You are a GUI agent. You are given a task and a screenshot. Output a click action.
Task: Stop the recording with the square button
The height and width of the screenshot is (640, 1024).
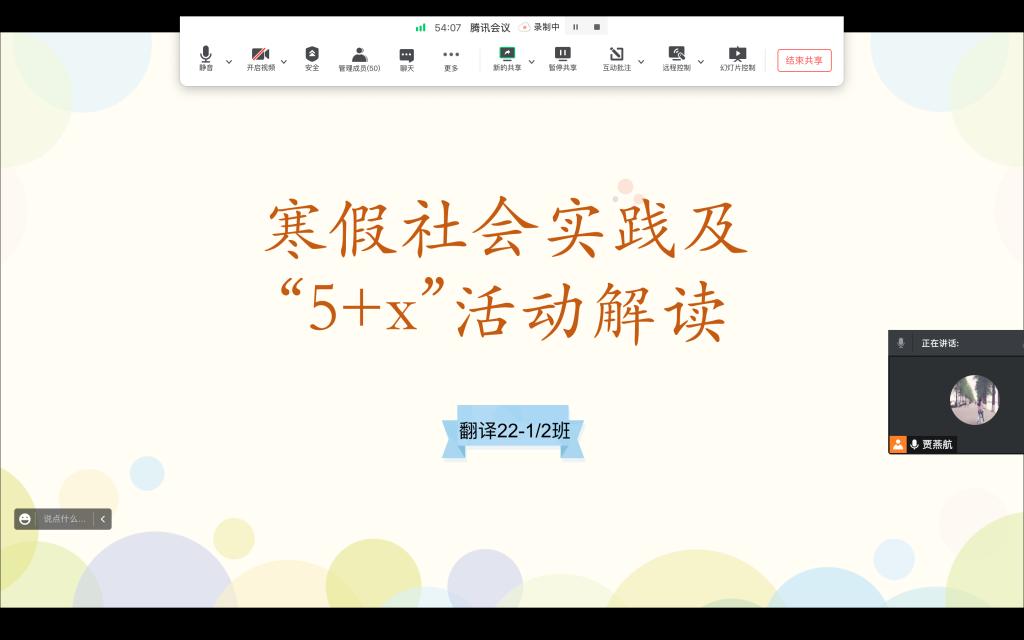[x=597, y=27]
